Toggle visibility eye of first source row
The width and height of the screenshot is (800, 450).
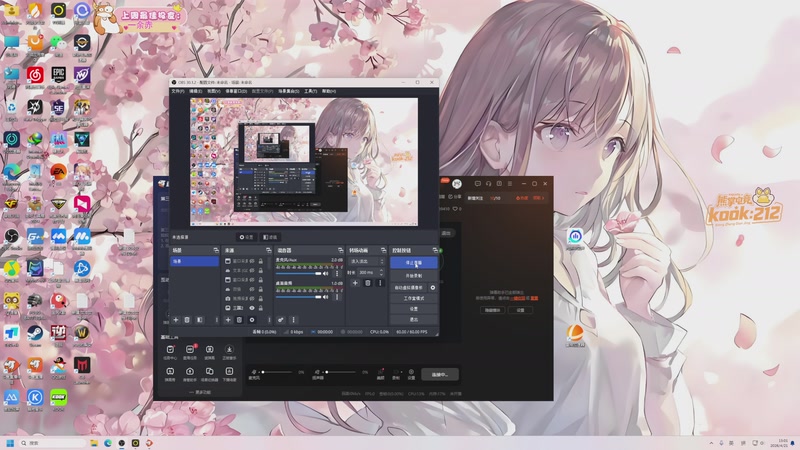252,261
